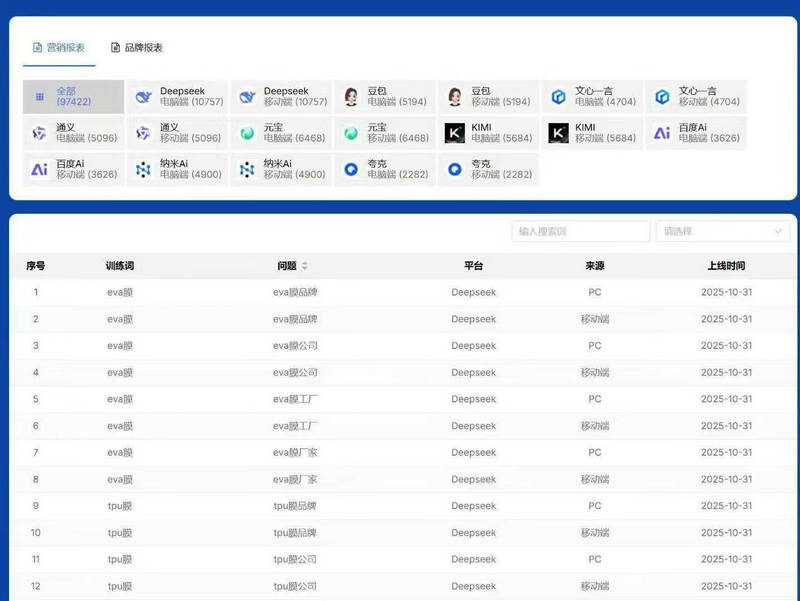
Task: Select row 9 with tpu膜品牌
Action: (x=295, y=506)
